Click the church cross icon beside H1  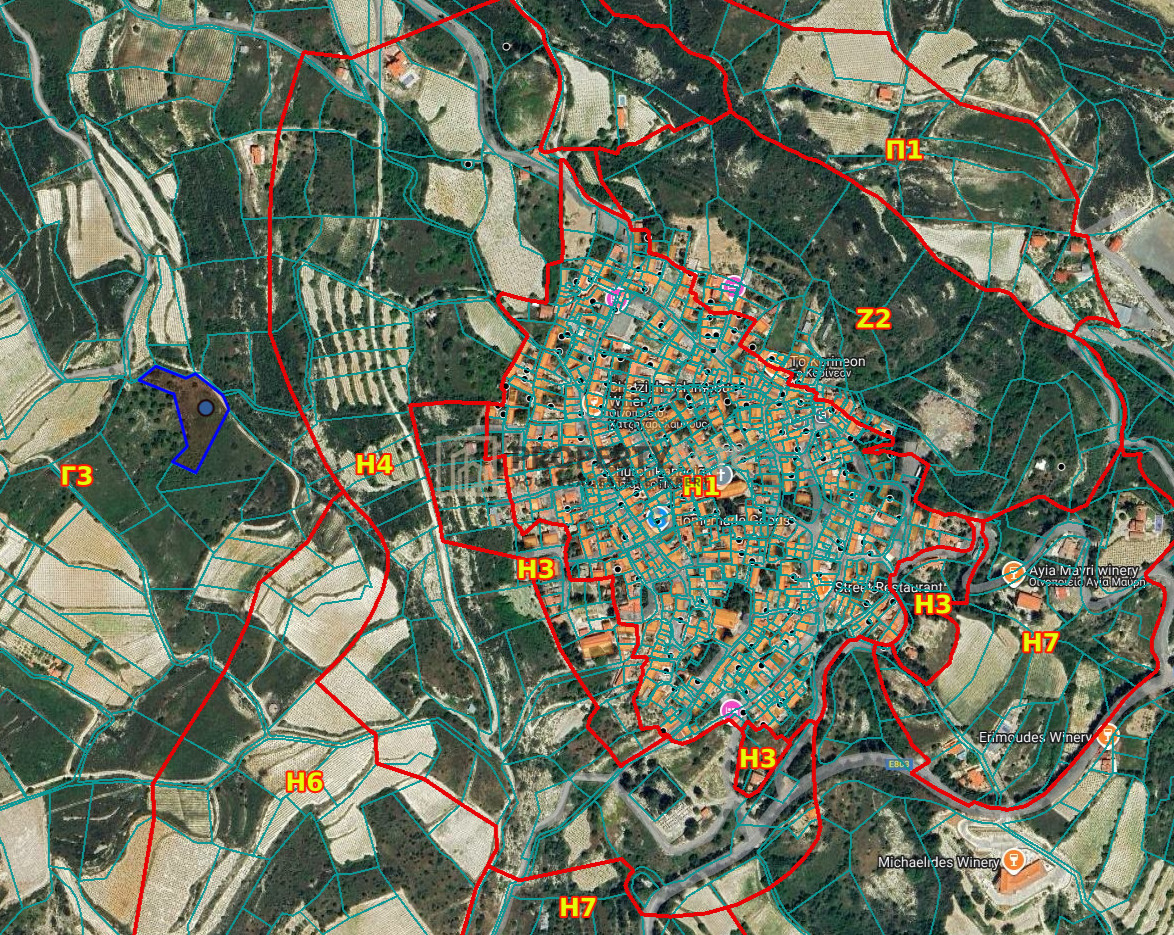click(x=723, y=473)
